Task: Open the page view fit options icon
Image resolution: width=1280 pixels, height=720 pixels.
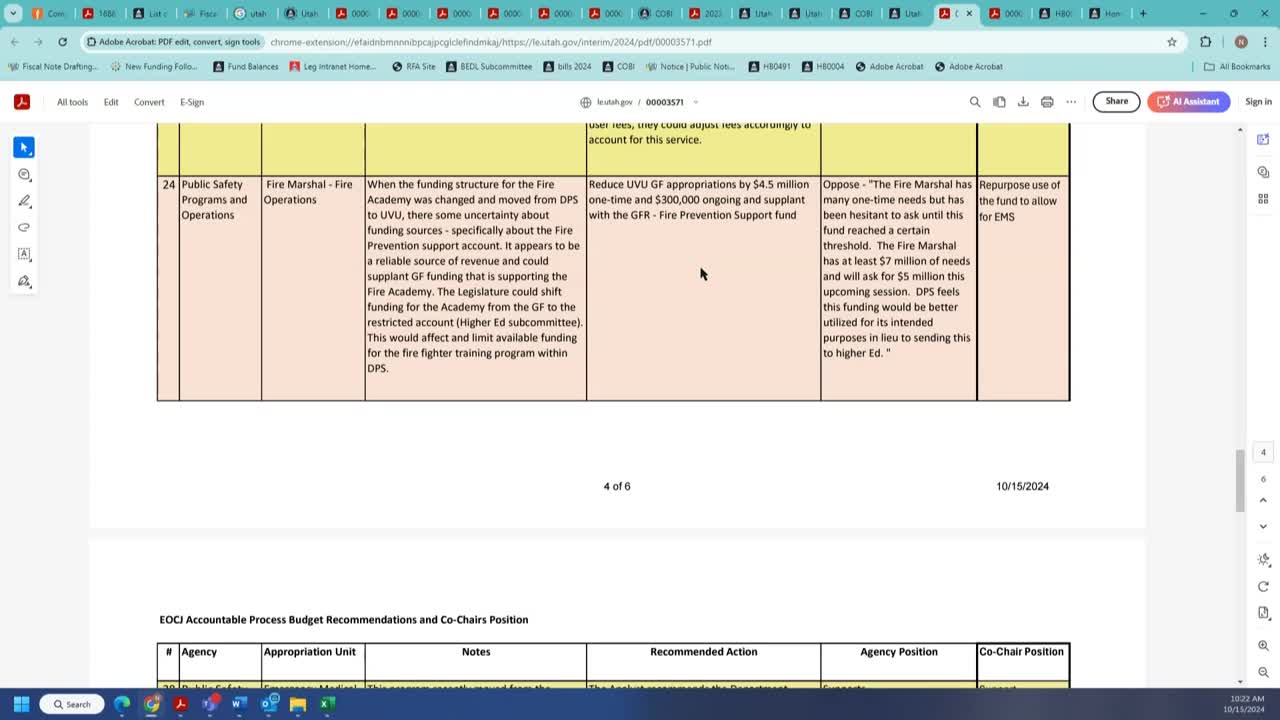Action: 1263,613
